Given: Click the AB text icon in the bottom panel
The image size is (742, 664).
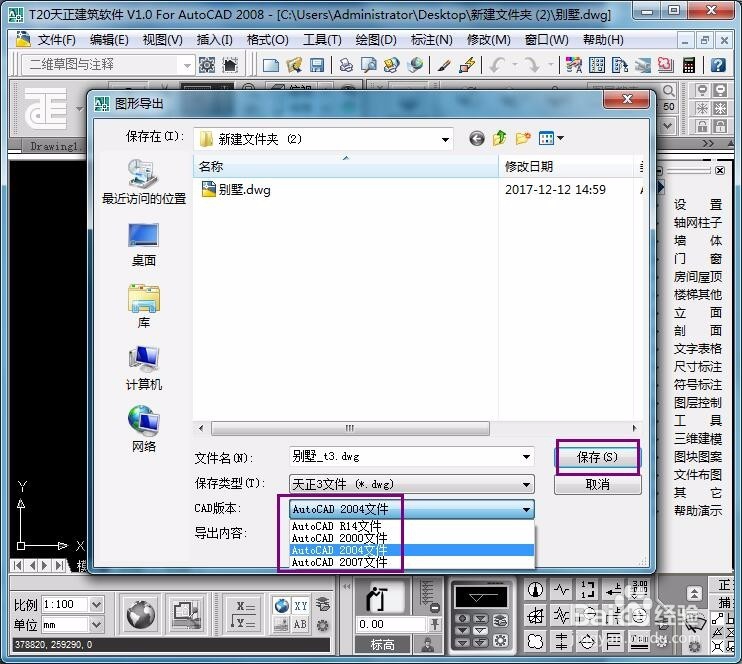Looking at the screenshot, I should point(300,624).
